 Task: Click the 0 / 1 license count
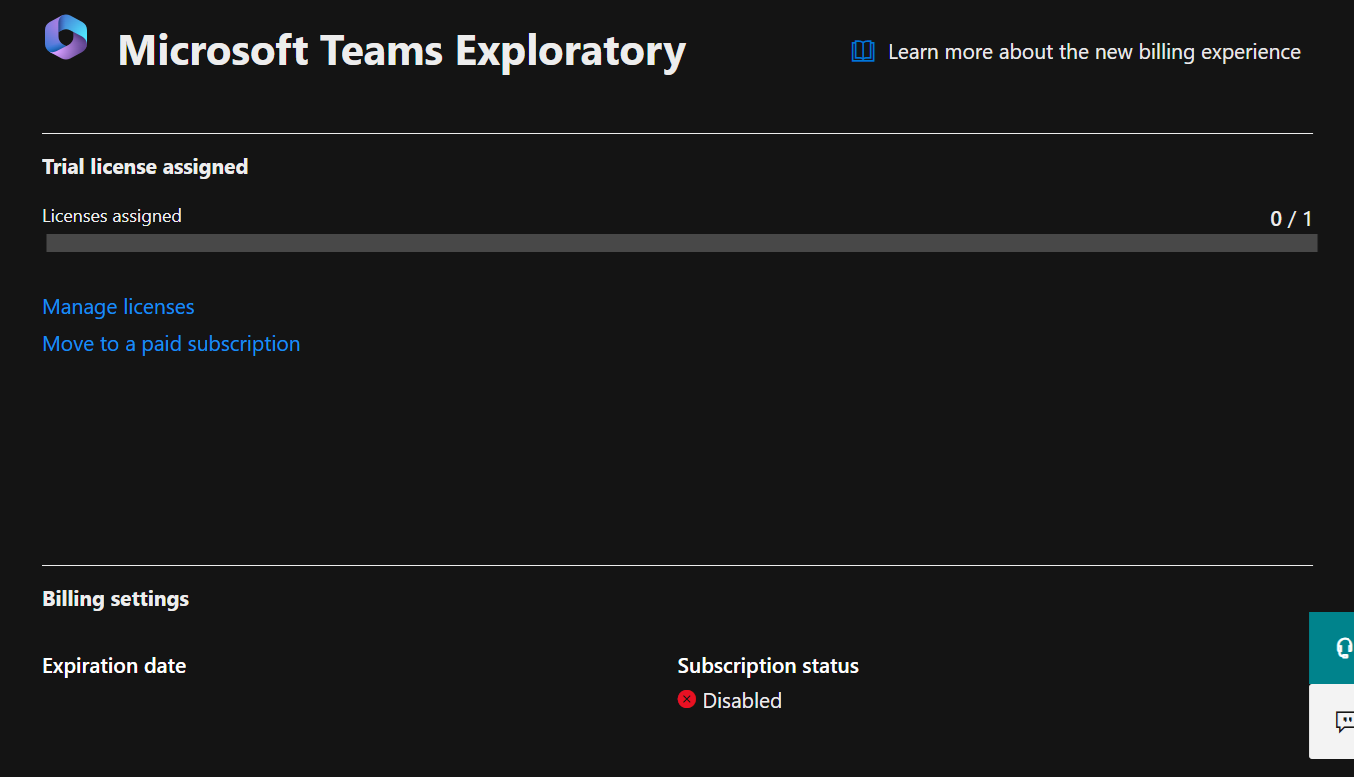click(1291, 218)
